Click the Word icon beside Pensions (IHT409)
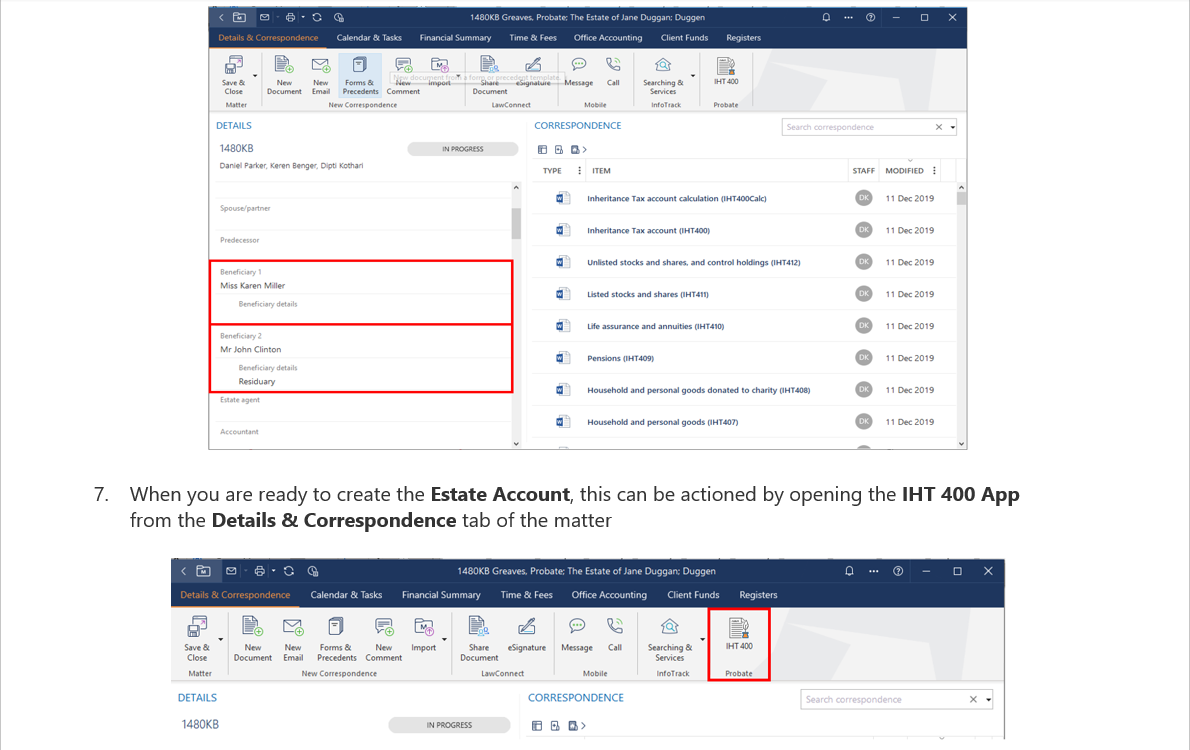The image size is (1190, 750). 562,358
